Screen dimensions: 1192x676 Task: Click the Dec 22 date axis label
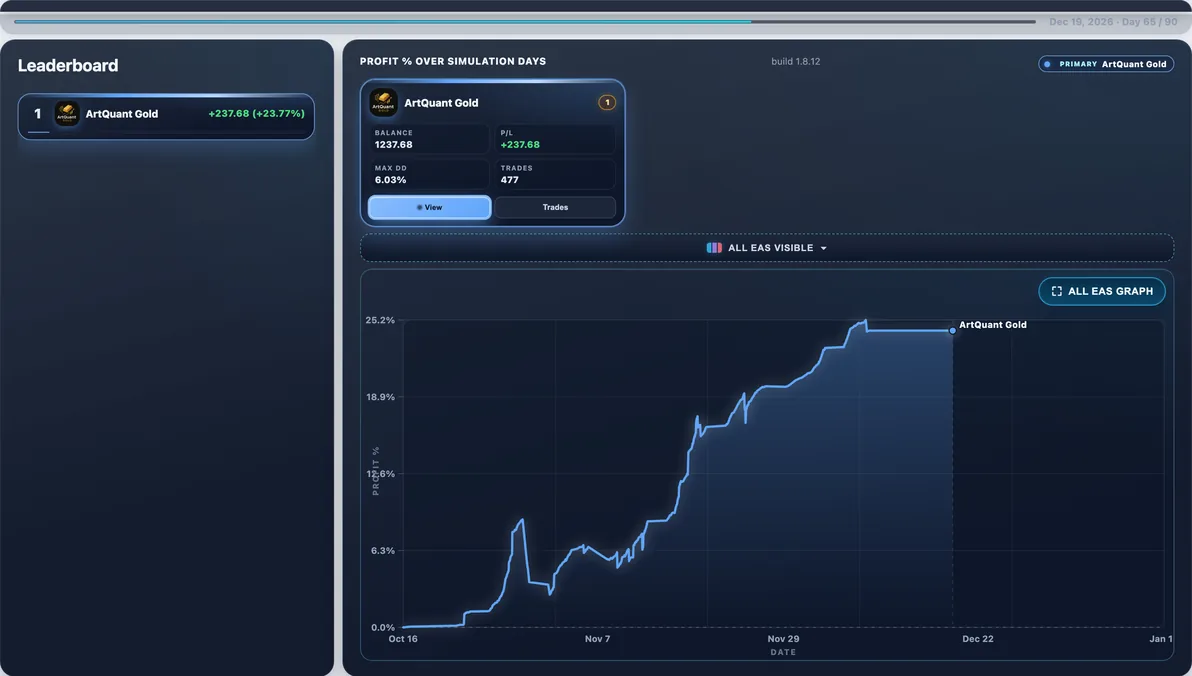pyautogui.click(x=978, y=639)
